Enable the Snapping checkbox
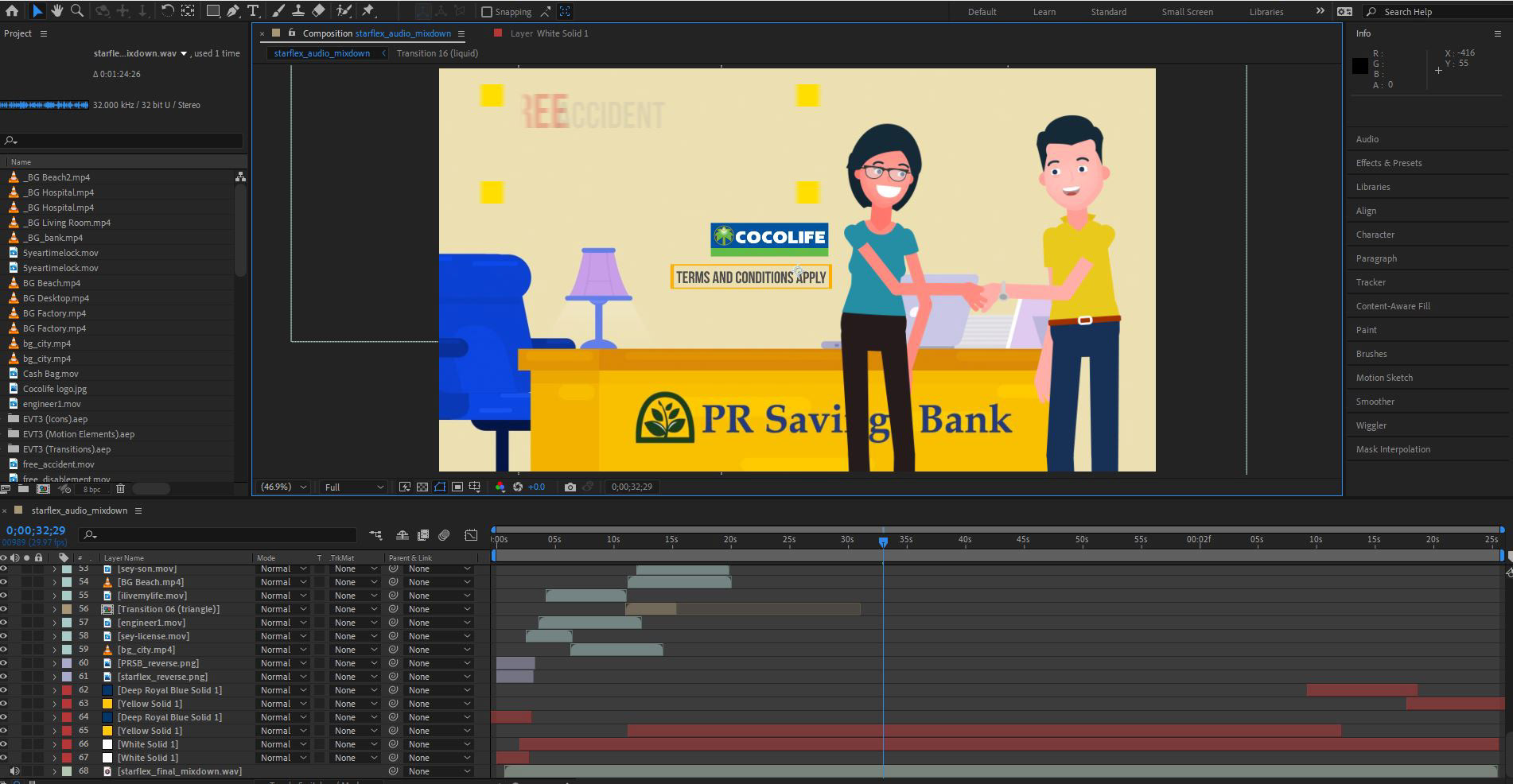Screen dimensions: 1513x784 (487, 12)
